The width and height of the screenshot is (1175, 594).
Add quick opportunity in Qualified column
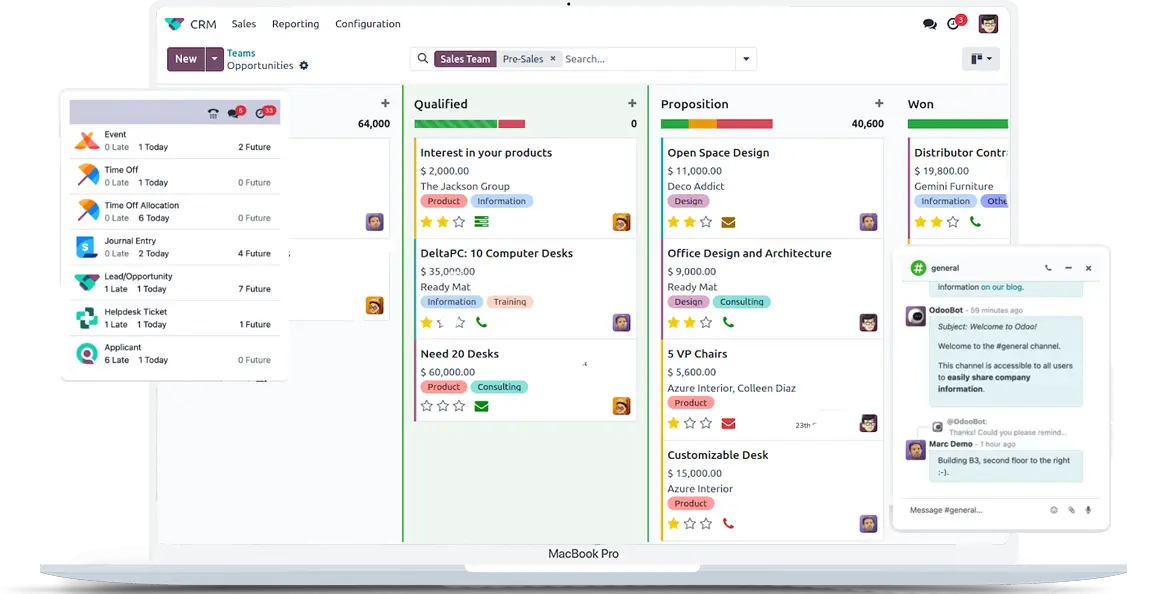(x=632, y=104)
